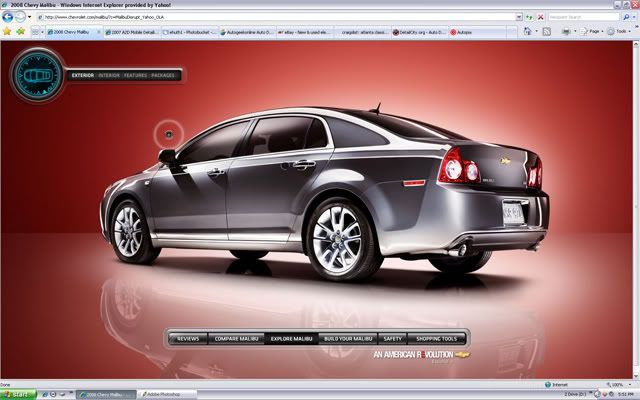Open the Tools menu

(x=619, y=31)
